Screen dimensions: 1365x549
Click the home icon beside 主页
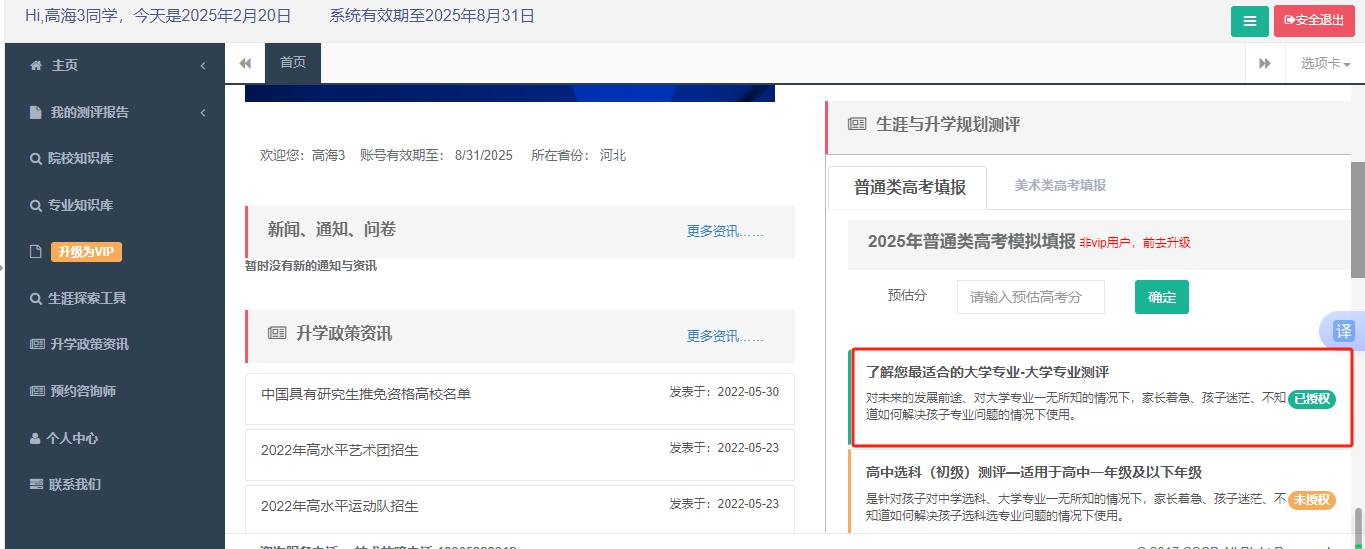tap(37, 66)
